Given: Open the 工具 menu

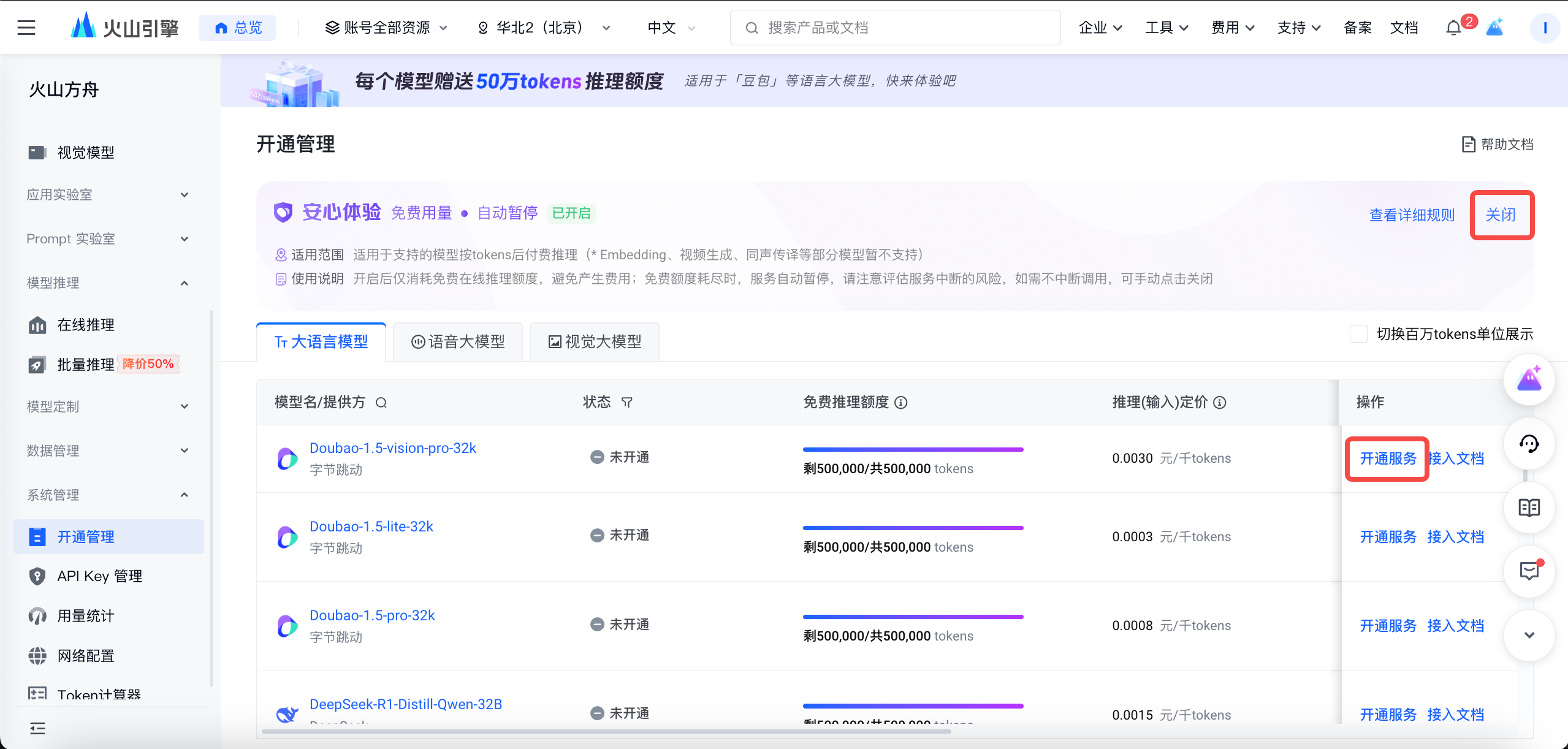Looking at the screenshot, I should click(1166, 28).
